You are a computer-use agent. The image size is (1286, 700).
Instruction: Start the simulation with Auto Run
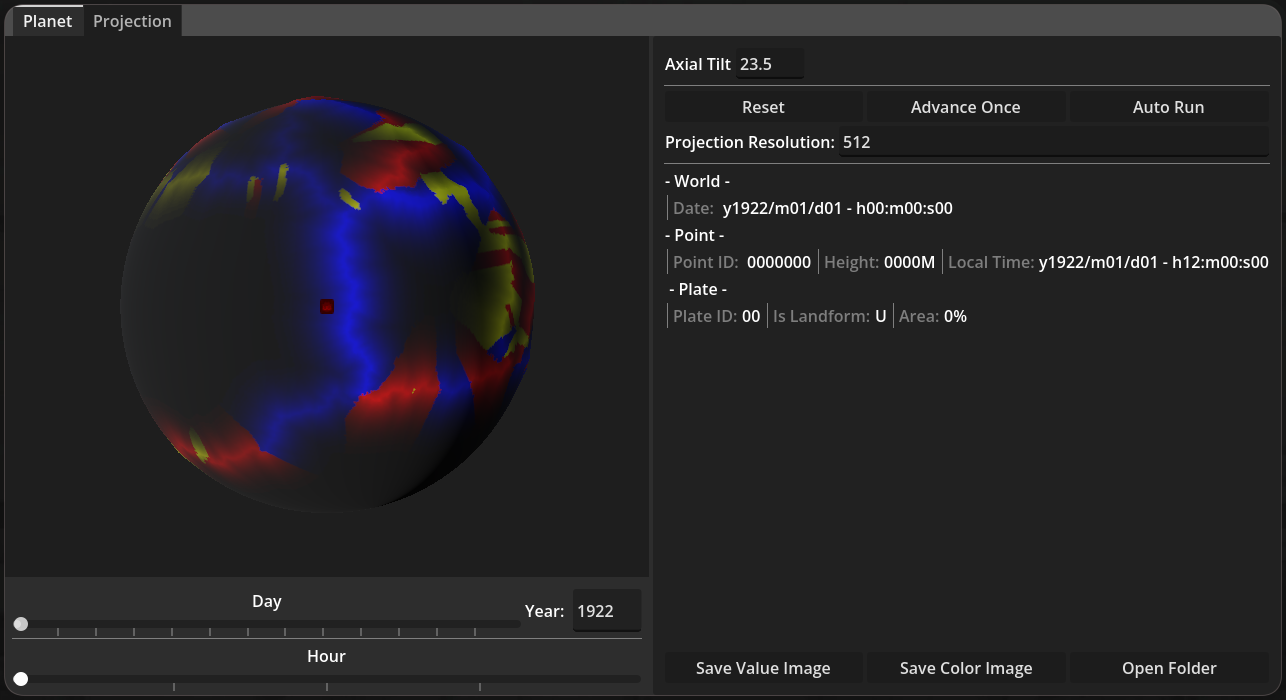click(x=1168, y=107)
